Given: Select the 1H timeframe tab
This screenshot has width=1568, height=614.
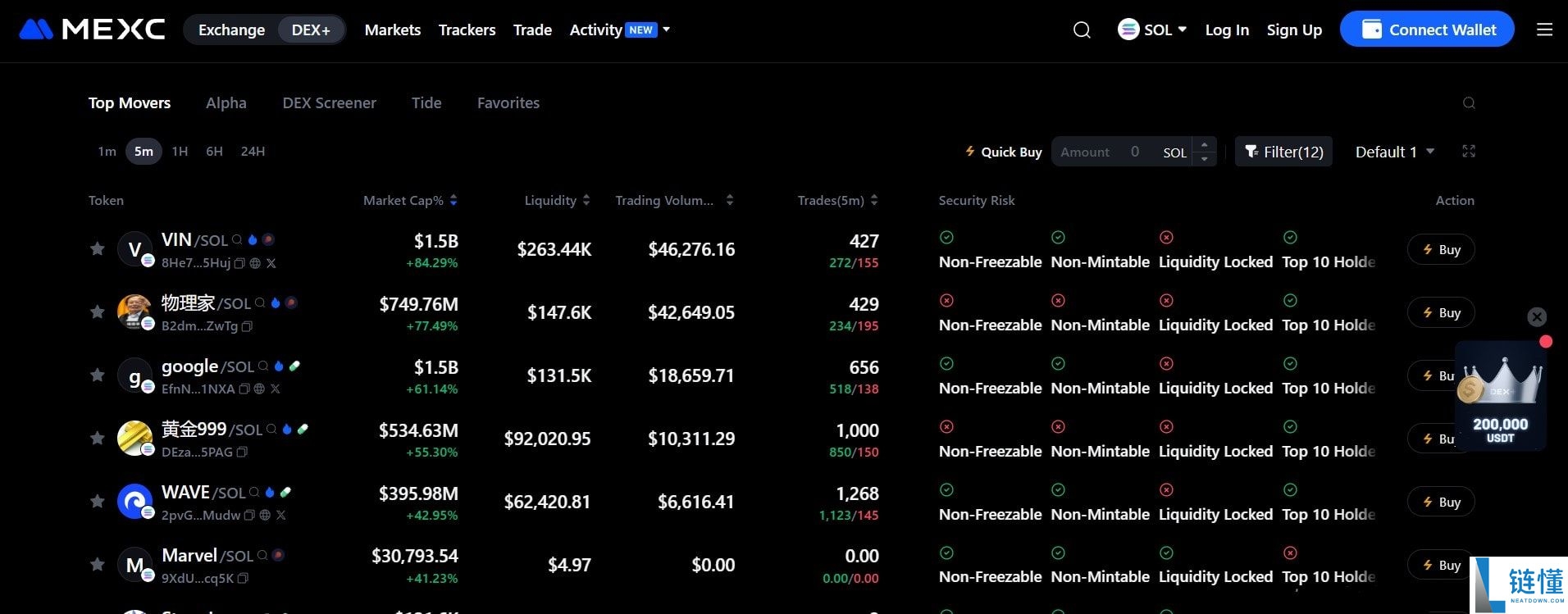Looking at the screenshot, I should coord(180,152).
